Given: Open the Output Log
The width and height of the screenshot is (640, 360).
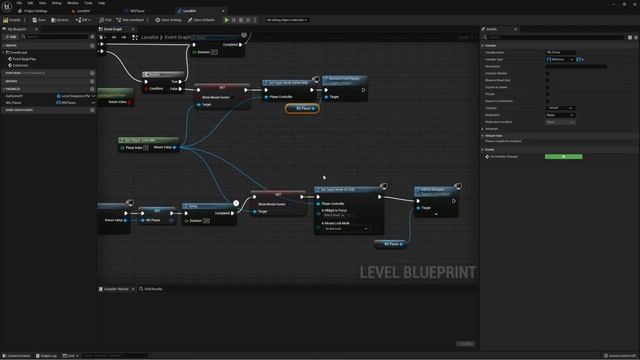Looking at the screenshot, I should (x=46, y=356).
